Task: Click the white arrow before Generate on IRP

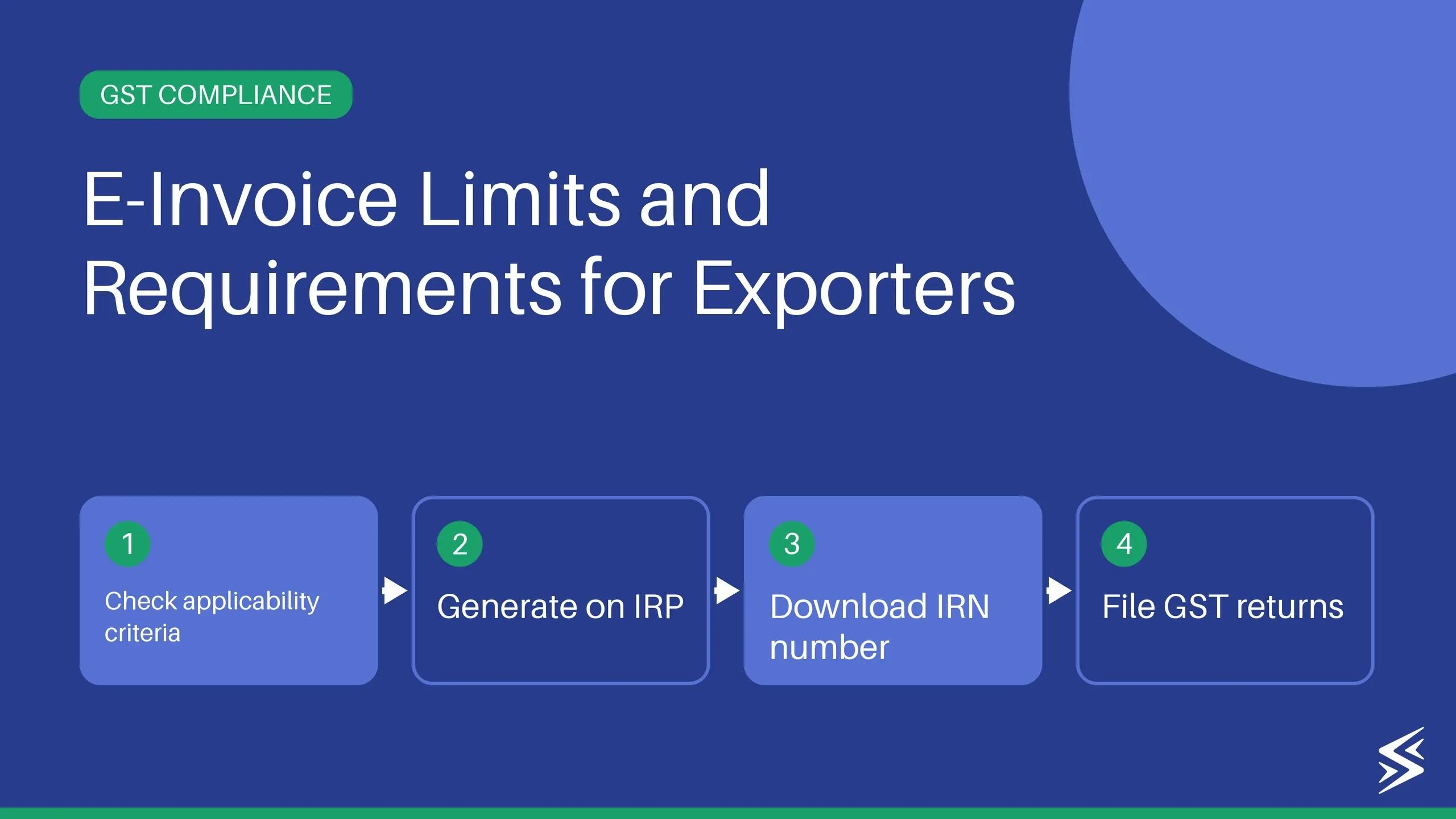Action: pyautogui.click(x=395, y=590)
